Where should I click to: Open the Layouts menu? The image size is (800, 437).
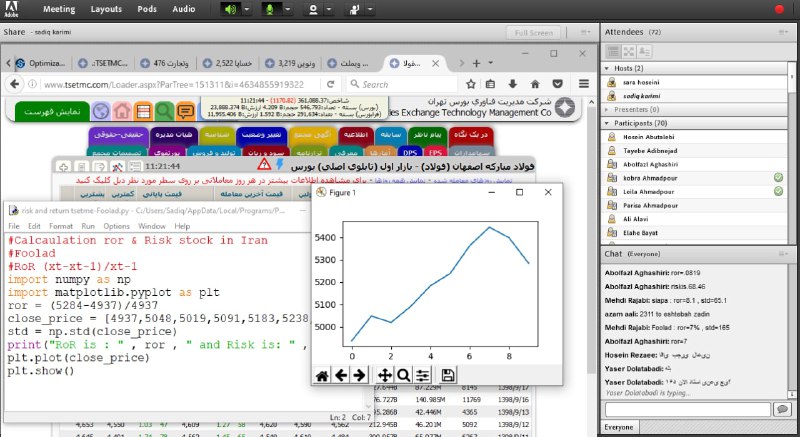coord(106,9)
